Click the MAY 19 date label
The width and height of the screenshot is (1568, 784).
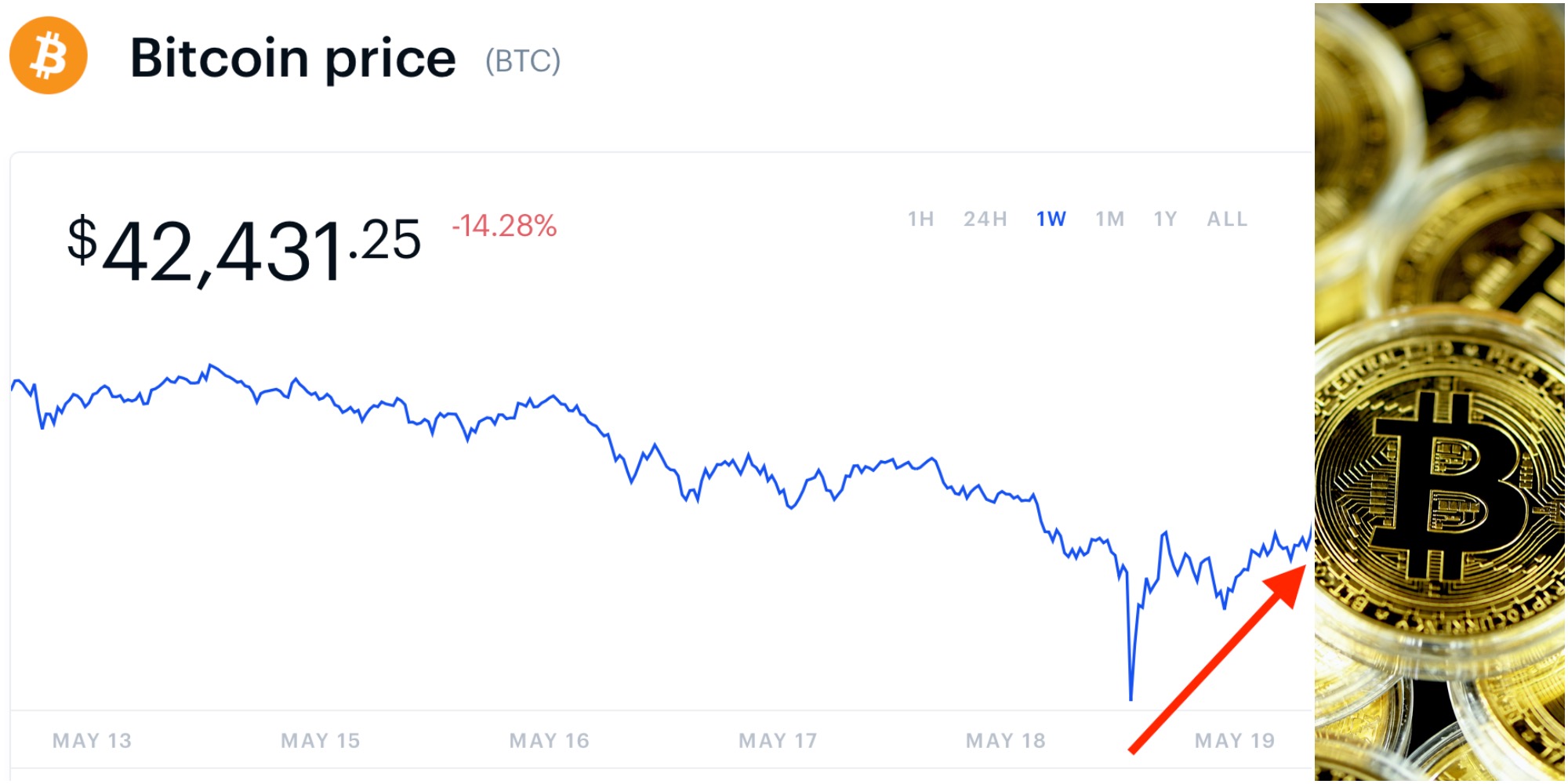(x=1235, y=740)
